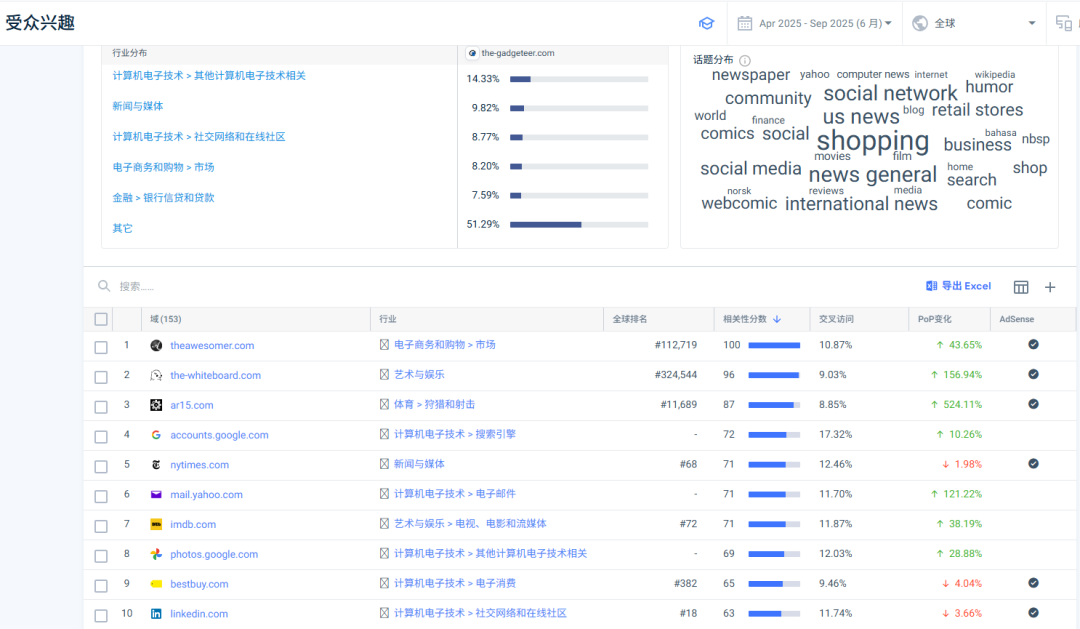
Task: Click relevance score bar for theawesomer.com
Action: (x=774, y=345)
